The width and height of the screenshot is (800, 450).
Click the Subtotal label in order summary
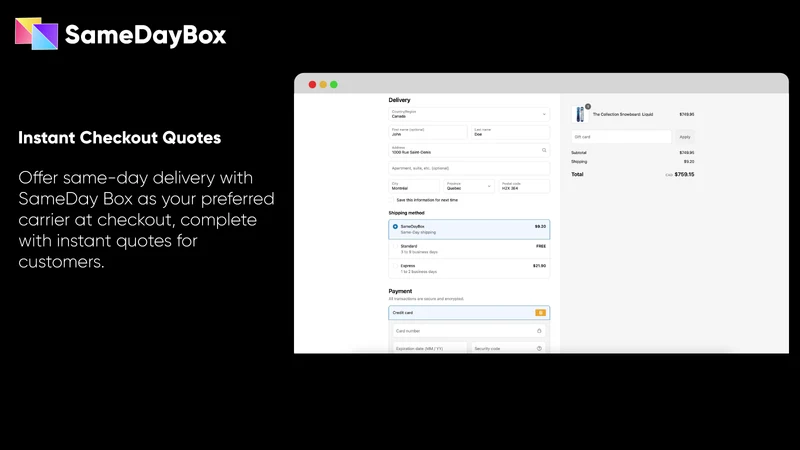tap(579, 153)
